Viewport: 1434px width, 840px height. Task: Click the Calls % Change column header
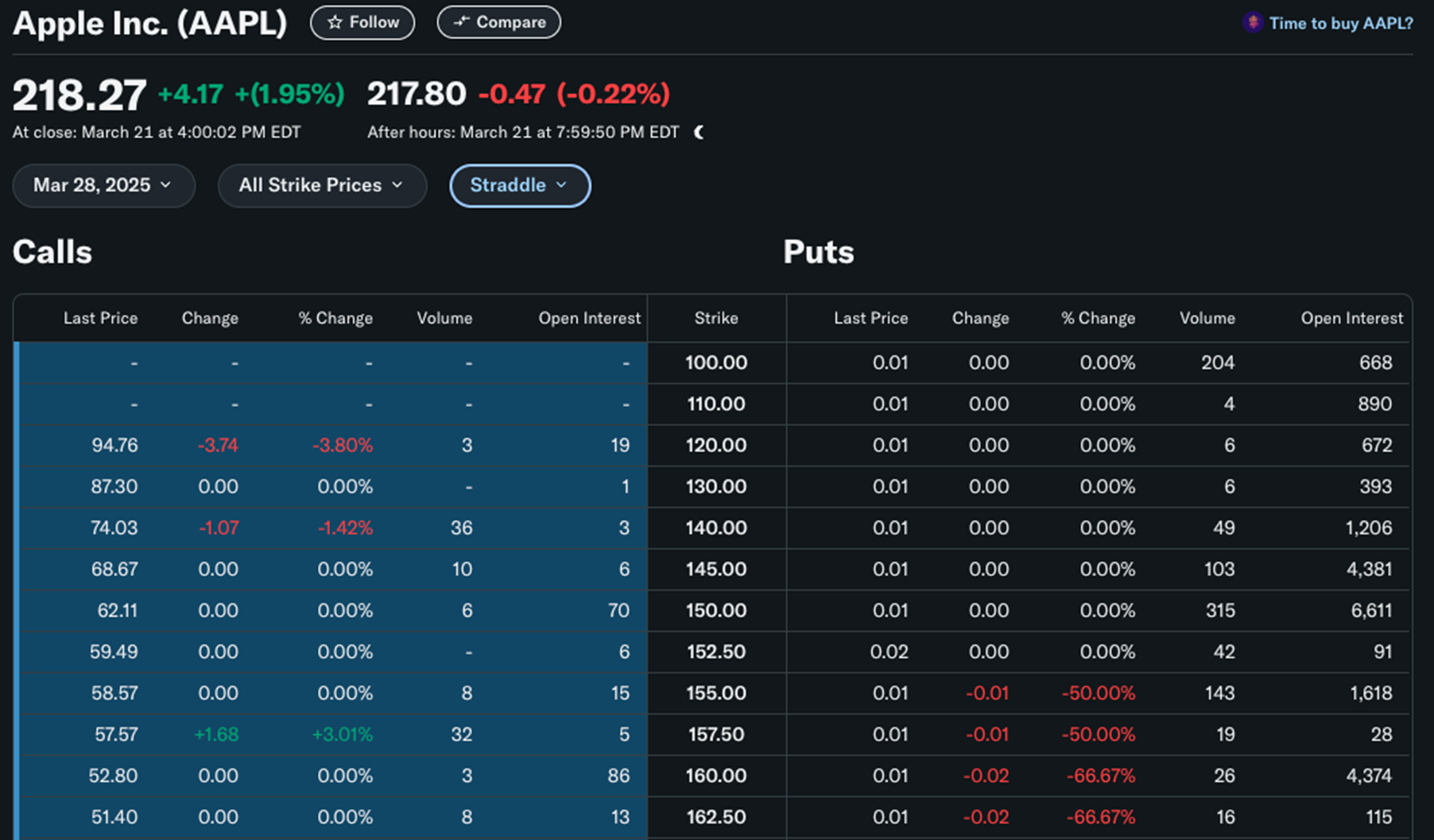coord(335,318)
